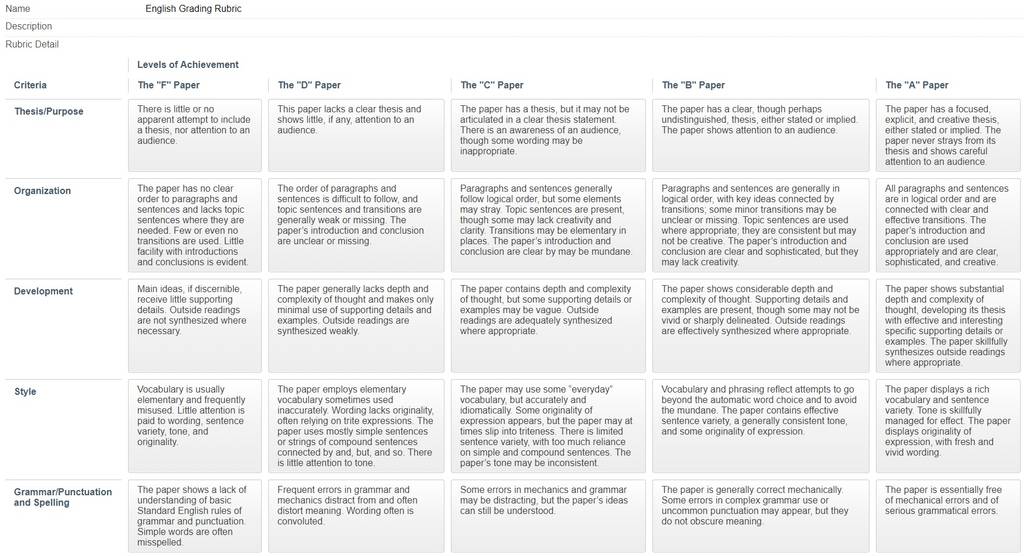The height and width of the screenshot is (556, 1024).
Task: Click the Development criteria row label
Action: pyautogui.click(x=43, y=291)
